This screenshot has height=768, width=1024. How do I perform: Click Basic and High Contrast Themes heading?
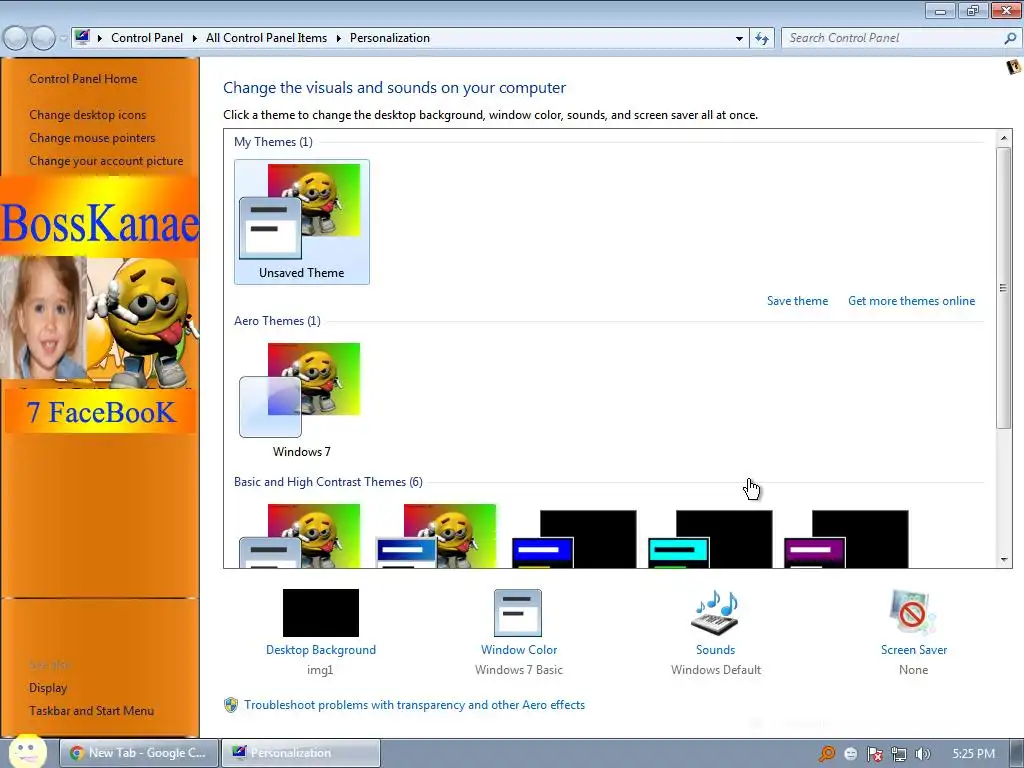[328, 482]
